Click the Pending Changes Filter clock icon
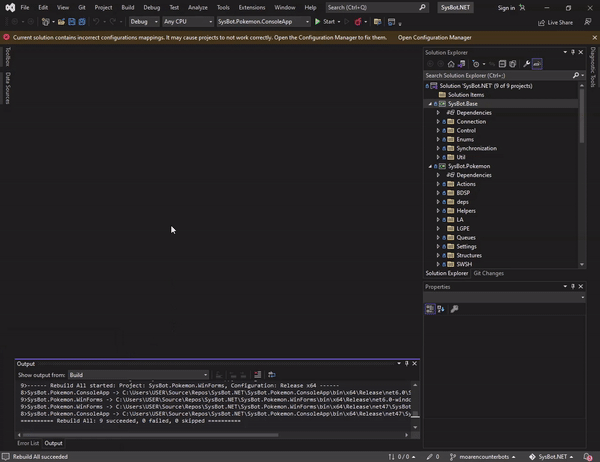The width and height of the screenshot is (600, 462). click(476, 64)
